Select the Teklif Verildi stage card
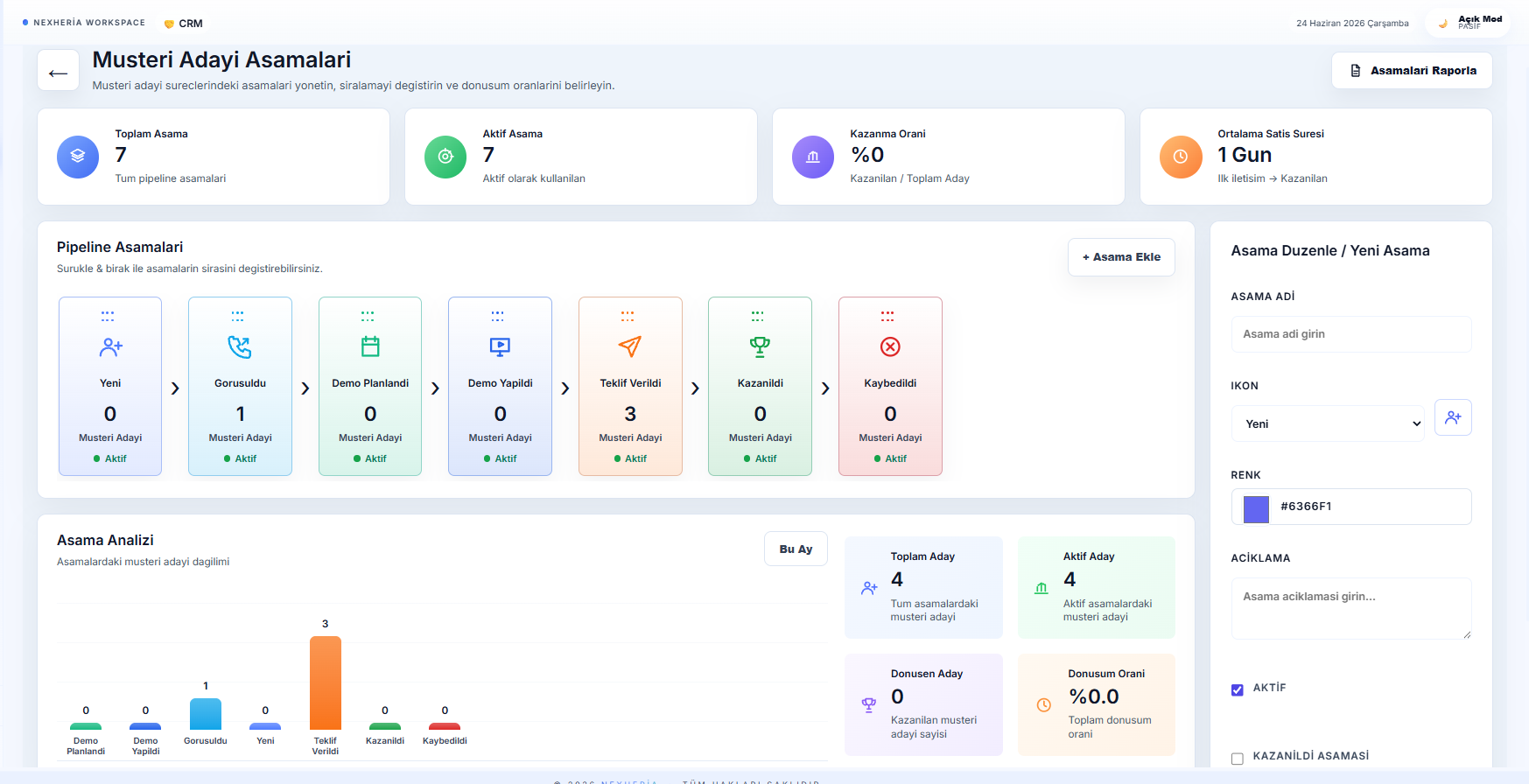 [x=630, y=386]
